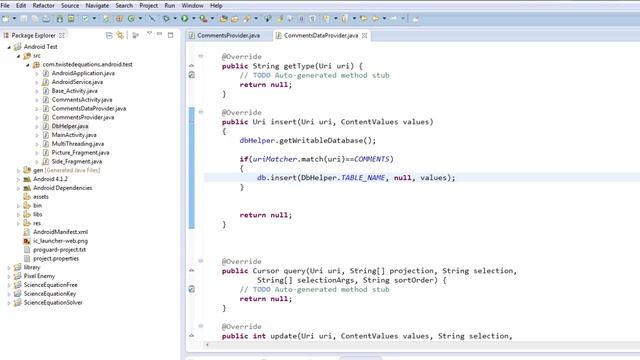Click the editor horizontal scrollbar left arrow
Viewport: 640px width, 360px height.
(207, 345)
